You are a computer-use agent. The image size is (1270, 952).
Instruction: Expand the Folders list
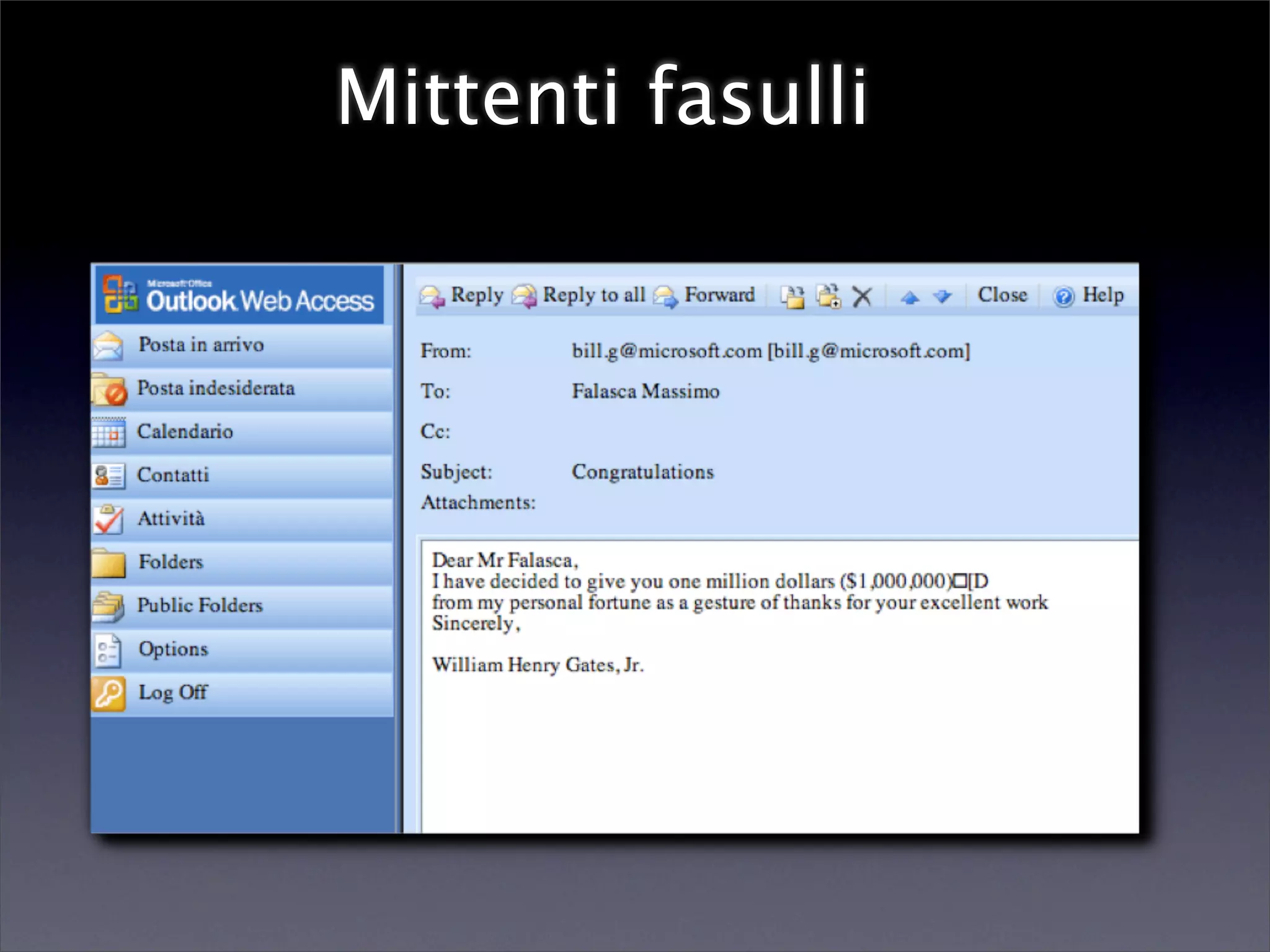point(170,562)
